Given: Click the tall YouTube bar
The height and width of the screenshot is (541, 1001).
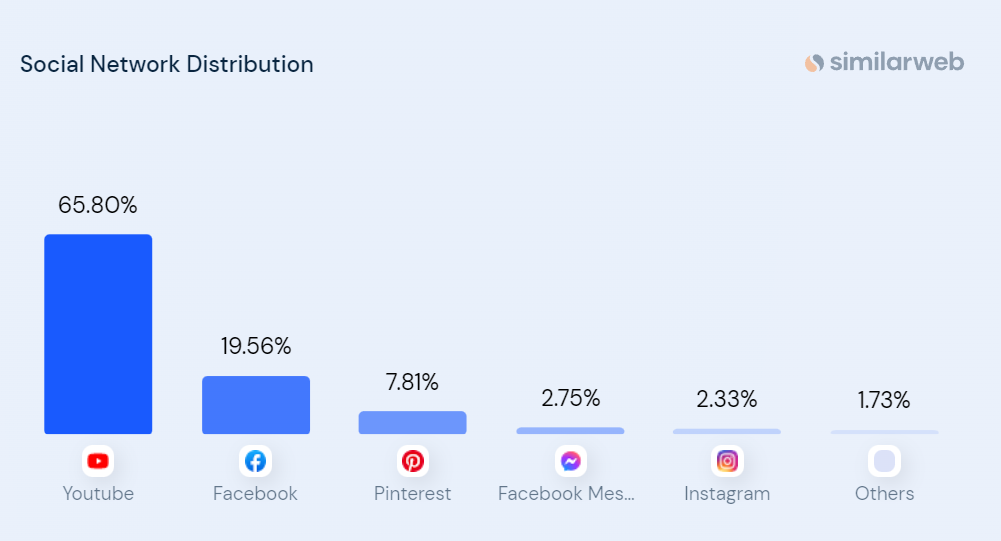Looking at the screenshot, I should point(98,334).
